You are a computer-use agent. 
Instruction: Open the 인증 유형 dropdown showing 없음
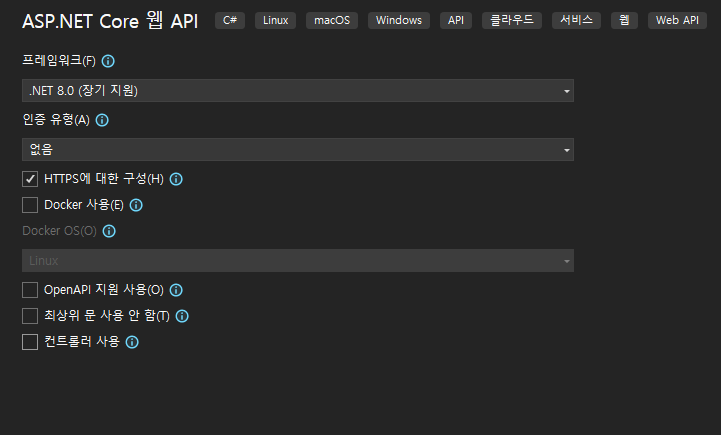click(x=298, y=149)
